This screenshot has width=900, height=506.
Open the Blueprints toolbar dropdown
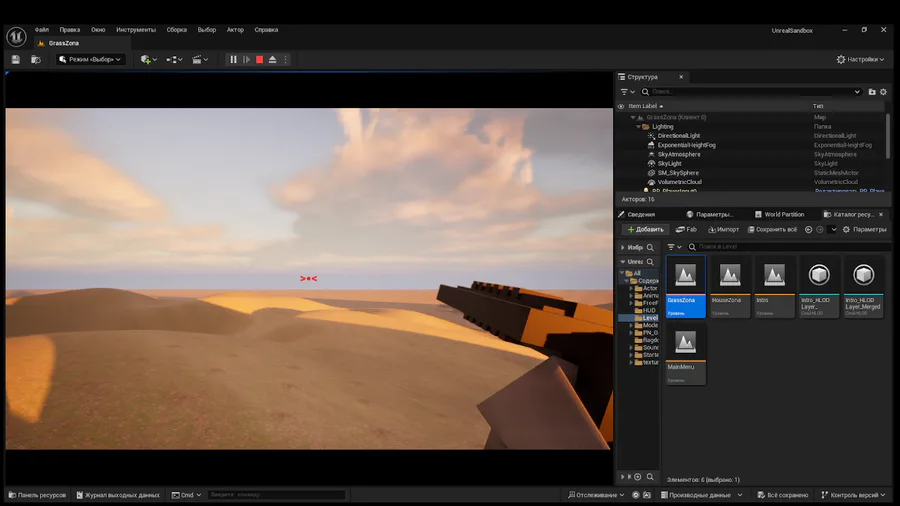point(174,60)
